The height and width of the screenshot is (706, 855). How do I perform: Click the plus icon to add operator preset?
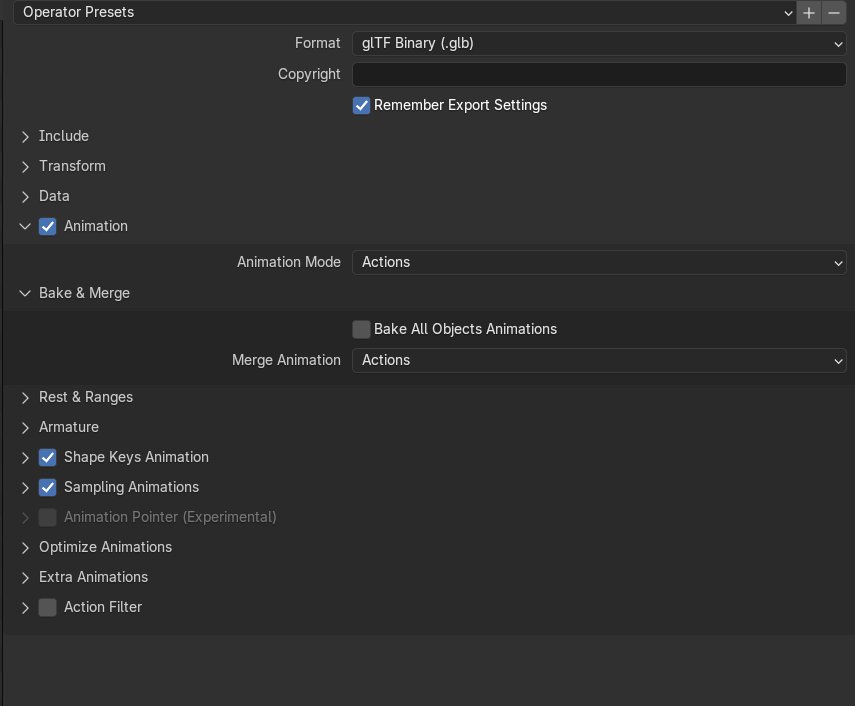(x=809, y=12)
